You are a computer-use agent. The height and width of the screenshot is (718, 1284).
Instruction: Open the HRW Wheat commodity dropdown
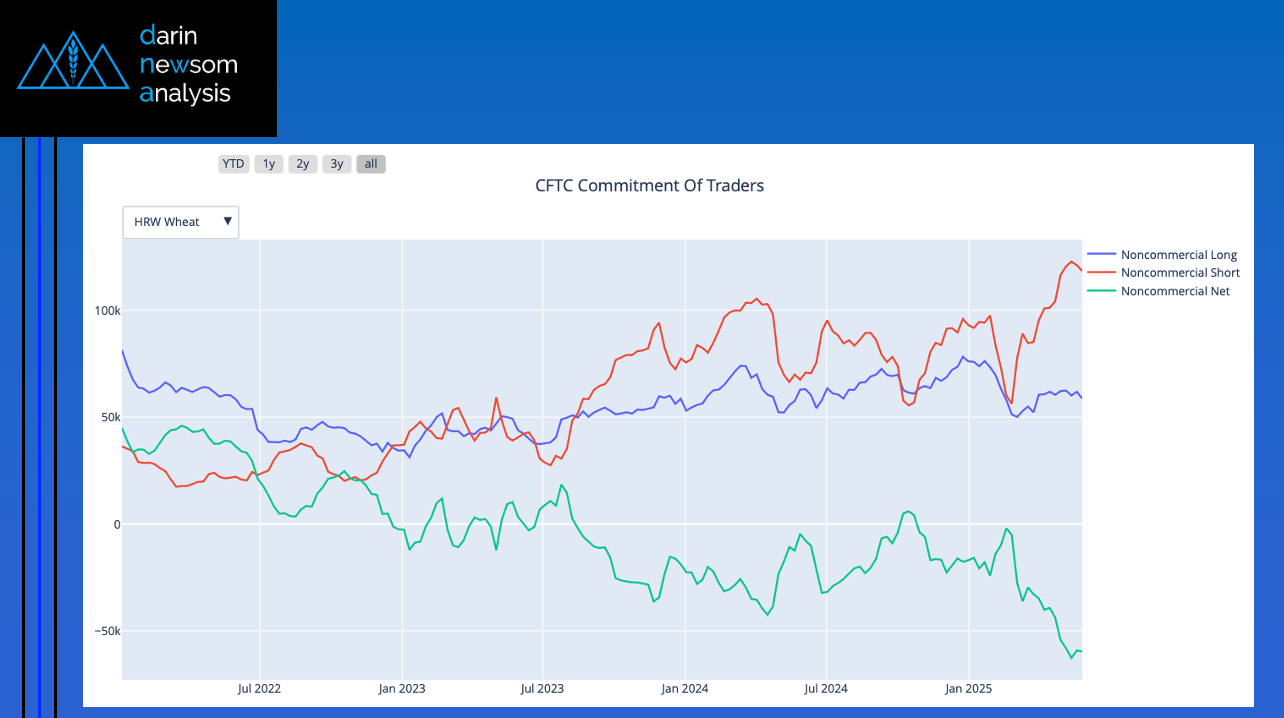pyautogui.click(x=180, y=222)
